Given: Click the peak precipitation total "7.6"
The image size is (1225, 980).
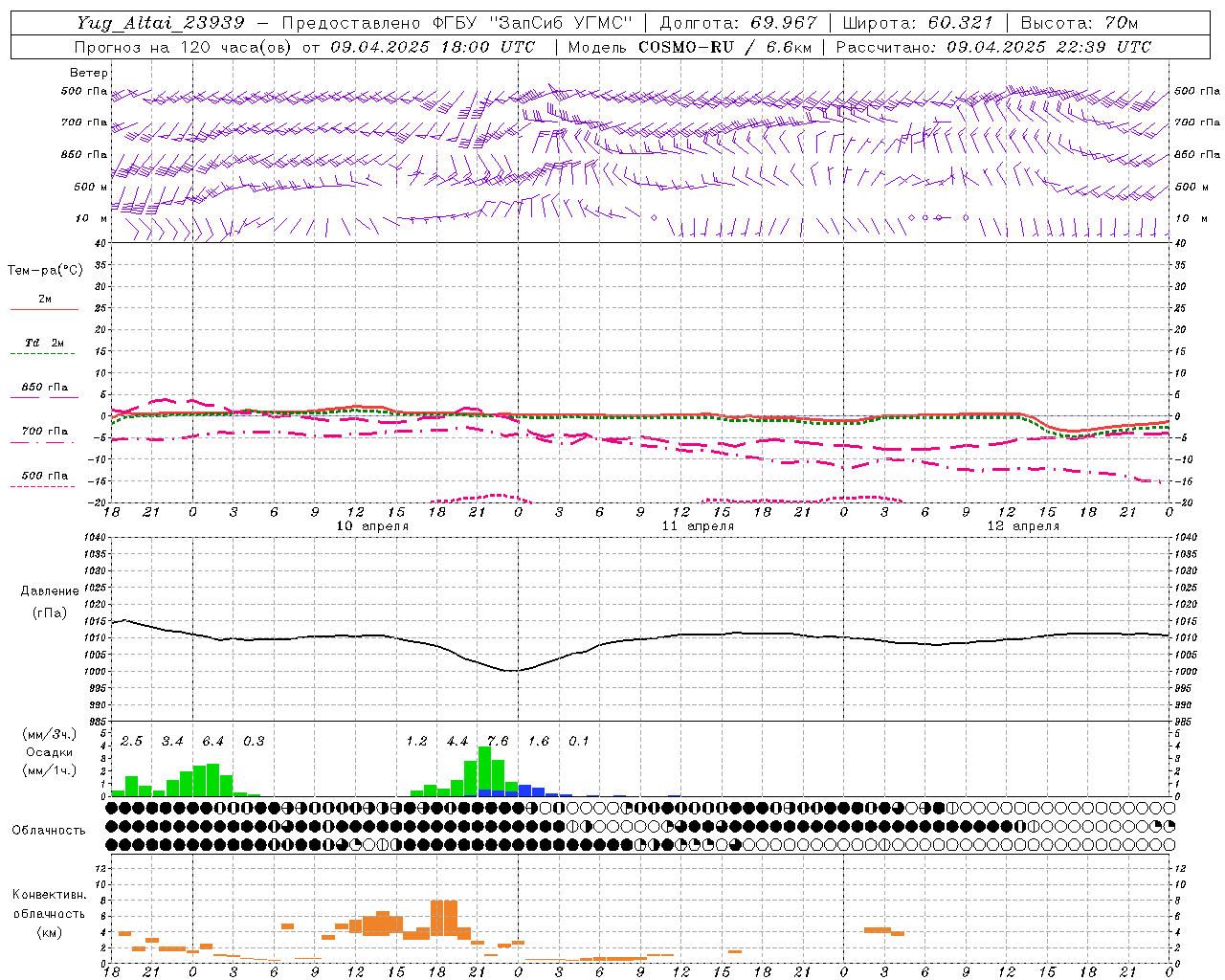Looking at the screenshot, I should (498, 742).
